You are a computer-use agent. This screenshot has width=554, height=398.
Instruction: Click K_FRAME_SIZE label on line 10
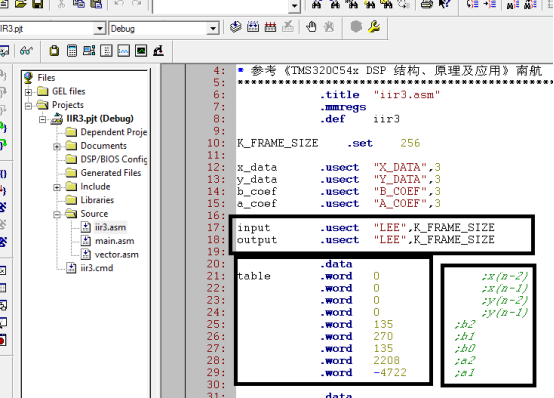click(278, 143)
